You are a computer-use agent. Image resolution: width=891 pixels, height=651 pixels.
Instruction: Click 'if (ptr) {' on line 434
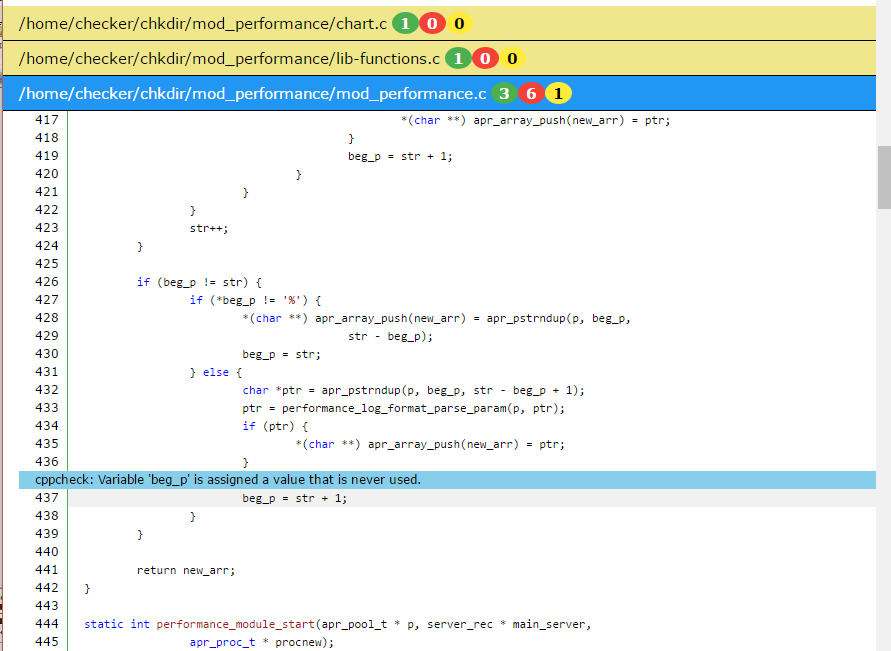275,427
